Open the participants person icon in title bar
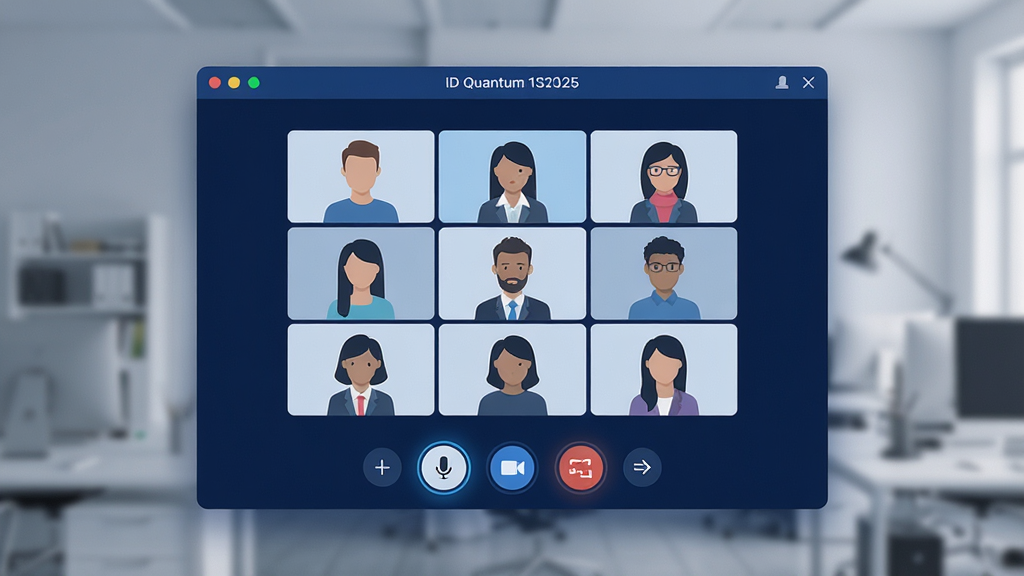Image resolution: width=1024 pixels, height=576 pixels. [x=782, y=82]
